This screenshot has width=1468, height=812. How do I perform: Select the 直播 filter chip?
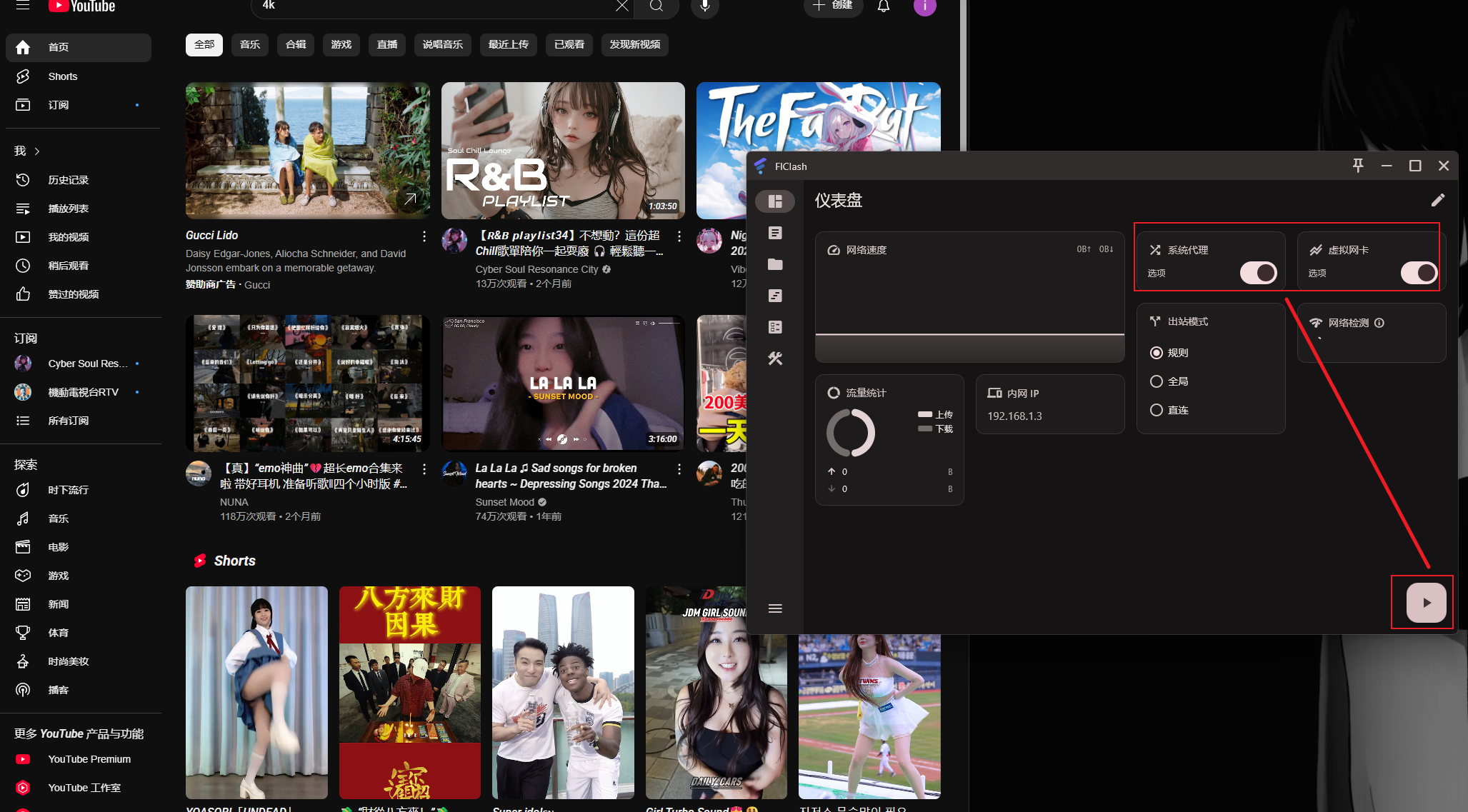click(x=387, y=44)
